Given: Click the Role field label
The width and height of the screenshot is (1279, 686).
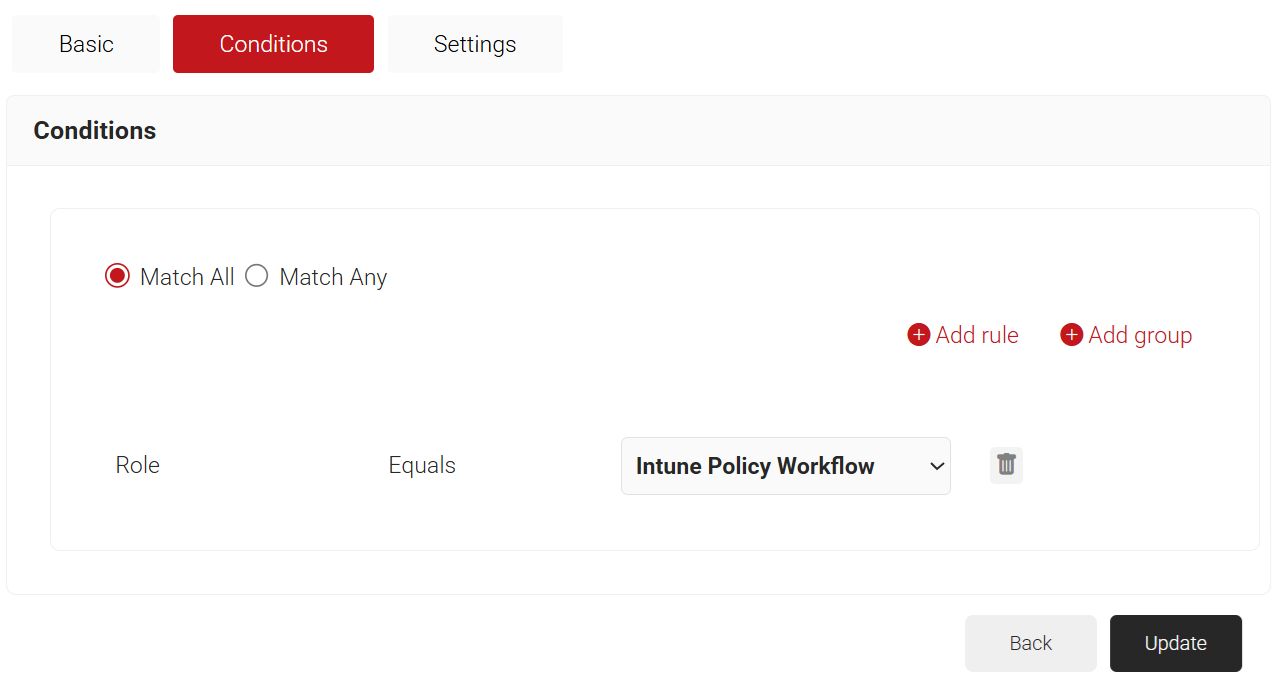Looking at the screenshot, I should (x=138, y=465).
